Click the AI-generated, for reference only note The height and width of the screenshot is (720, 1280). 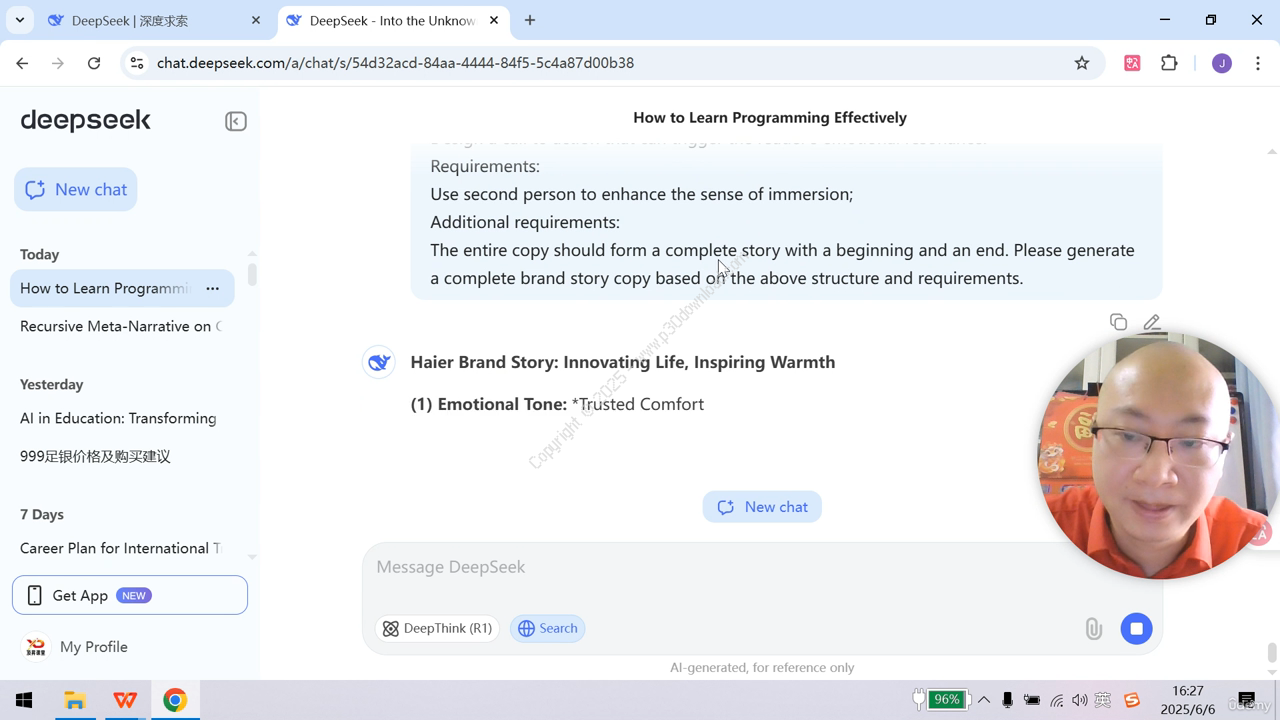click(x=762, y=667)
